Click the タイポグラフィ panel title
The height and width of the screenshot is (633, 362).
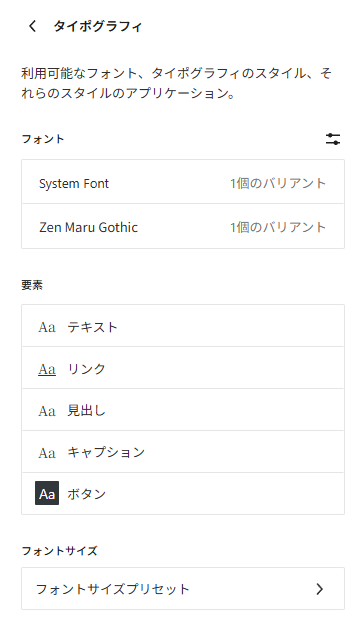pos(98,27)
